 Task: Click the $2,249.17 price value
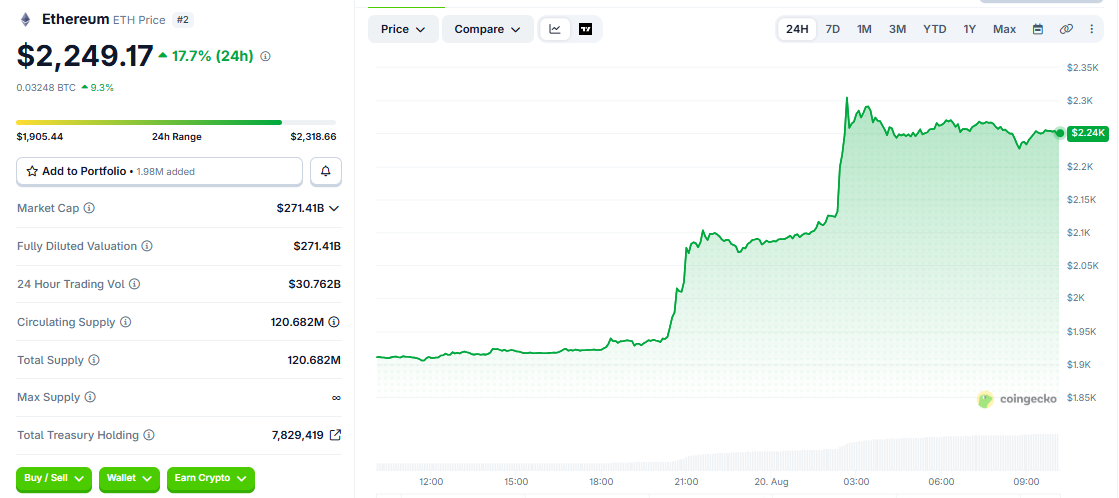85,56
